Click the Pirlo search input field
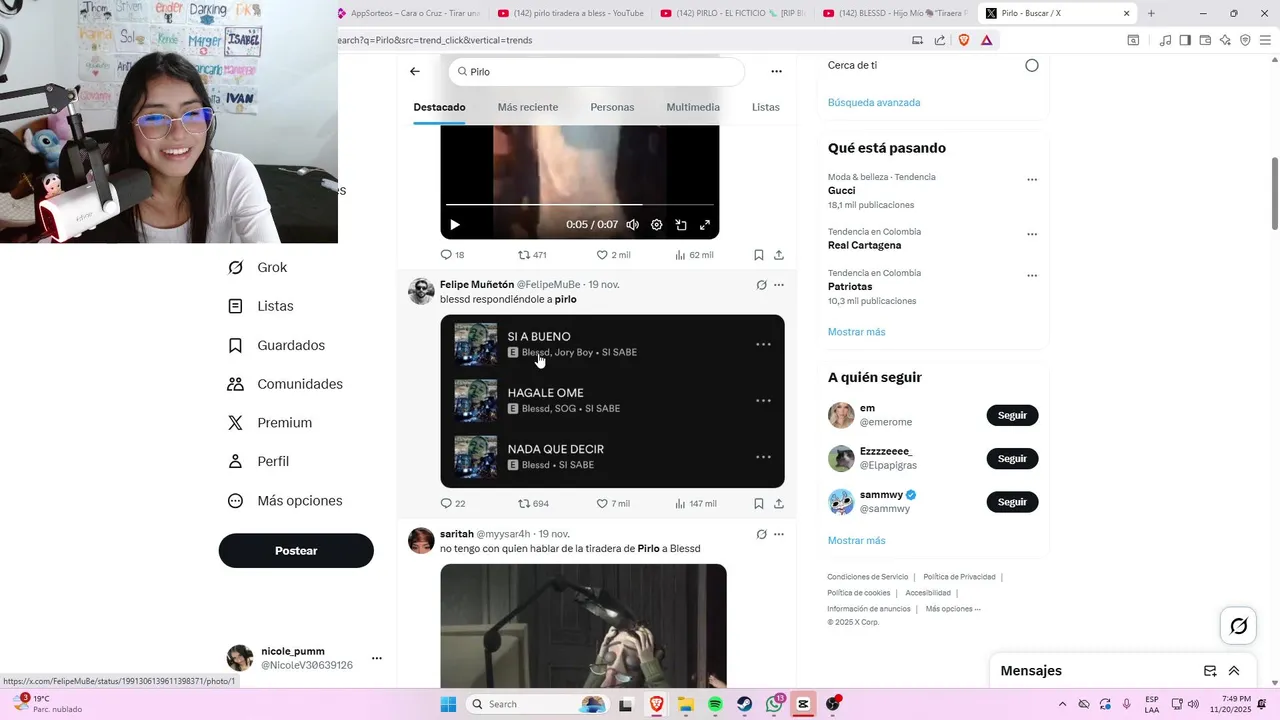Viewport: 1280px width, 720px height. pyautogui.click(x=597, y=72)
